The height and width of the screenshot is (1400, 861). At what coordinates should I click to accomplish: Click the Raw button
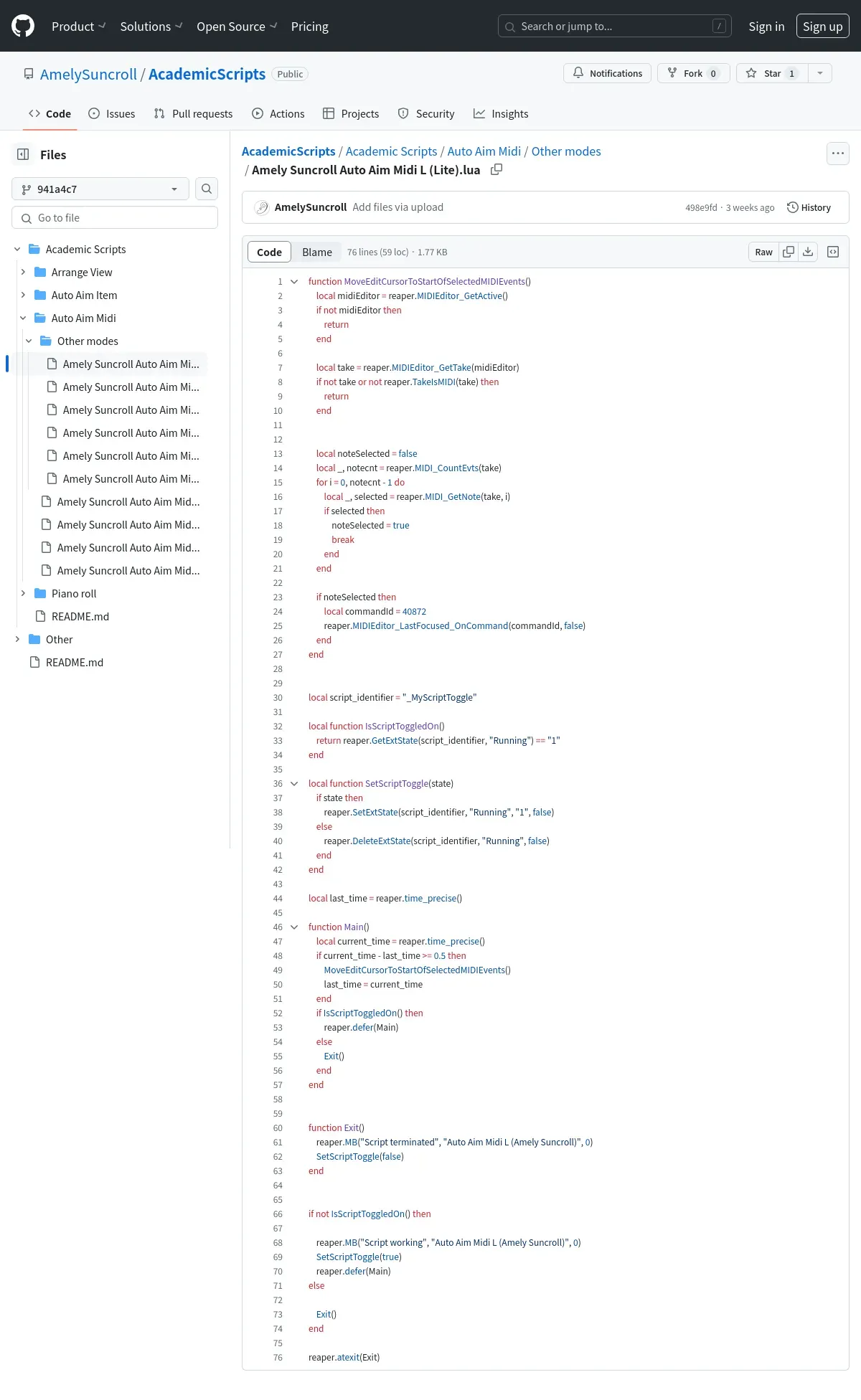[x=763, y=252]
